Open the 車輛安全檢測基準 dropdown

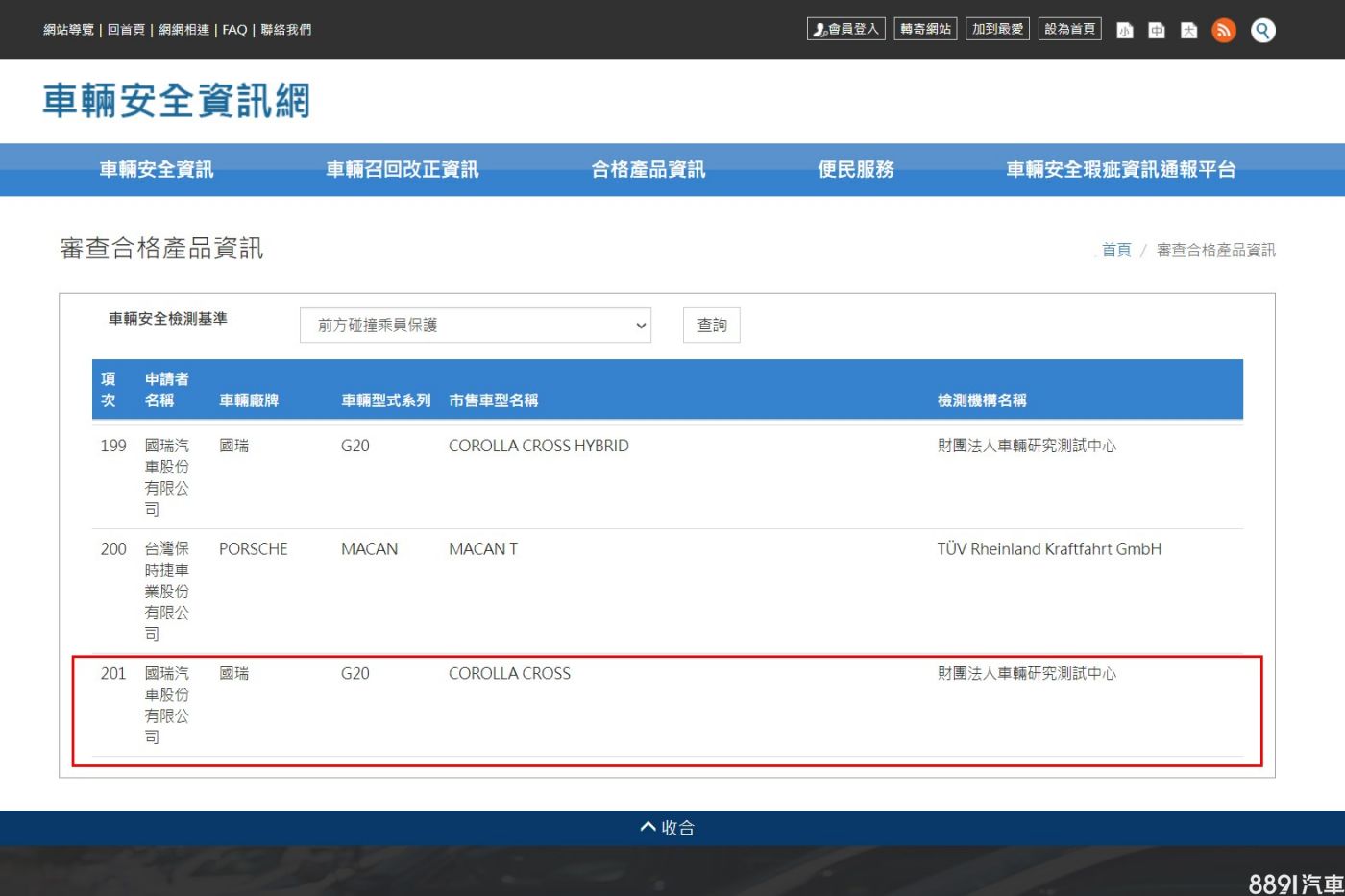(475, 326)
